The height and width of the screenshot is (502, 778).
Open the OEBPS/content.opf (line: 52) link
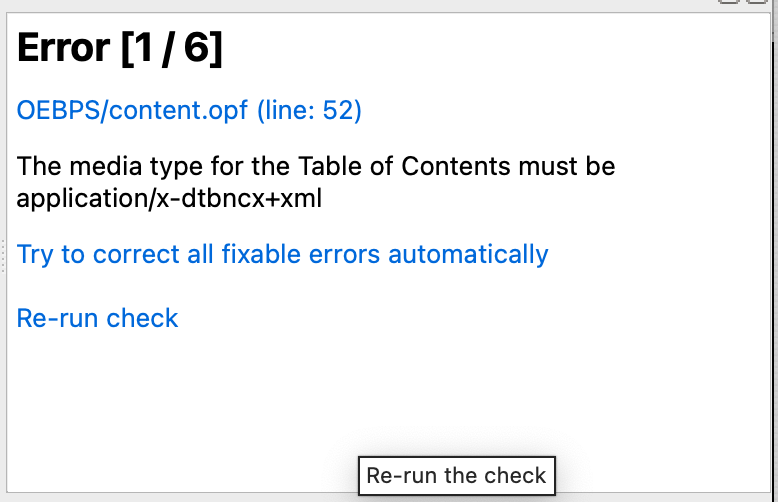point(189,110)
